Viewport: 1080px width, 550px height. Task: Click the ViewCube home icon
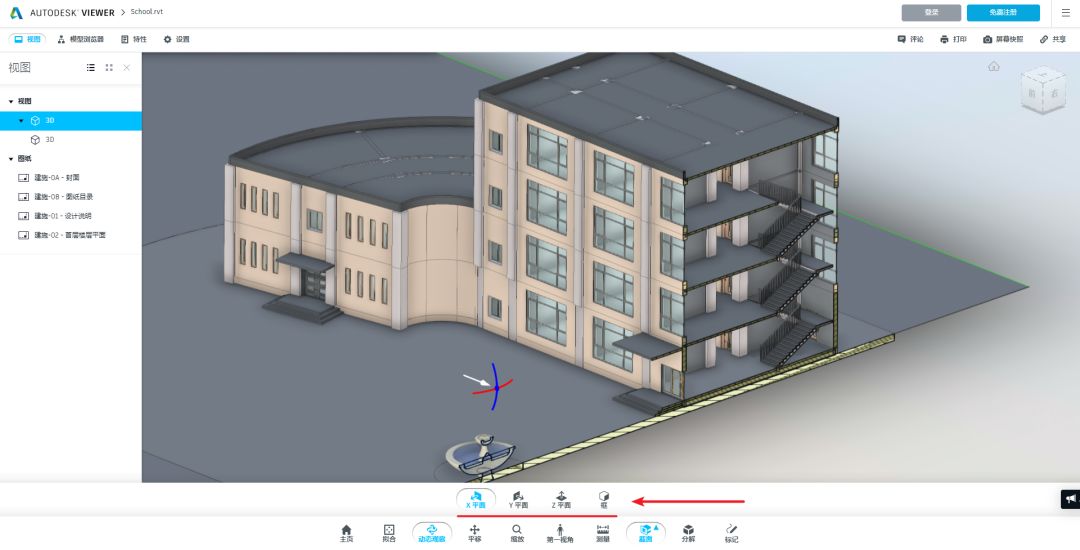click(x=993, y=67)
